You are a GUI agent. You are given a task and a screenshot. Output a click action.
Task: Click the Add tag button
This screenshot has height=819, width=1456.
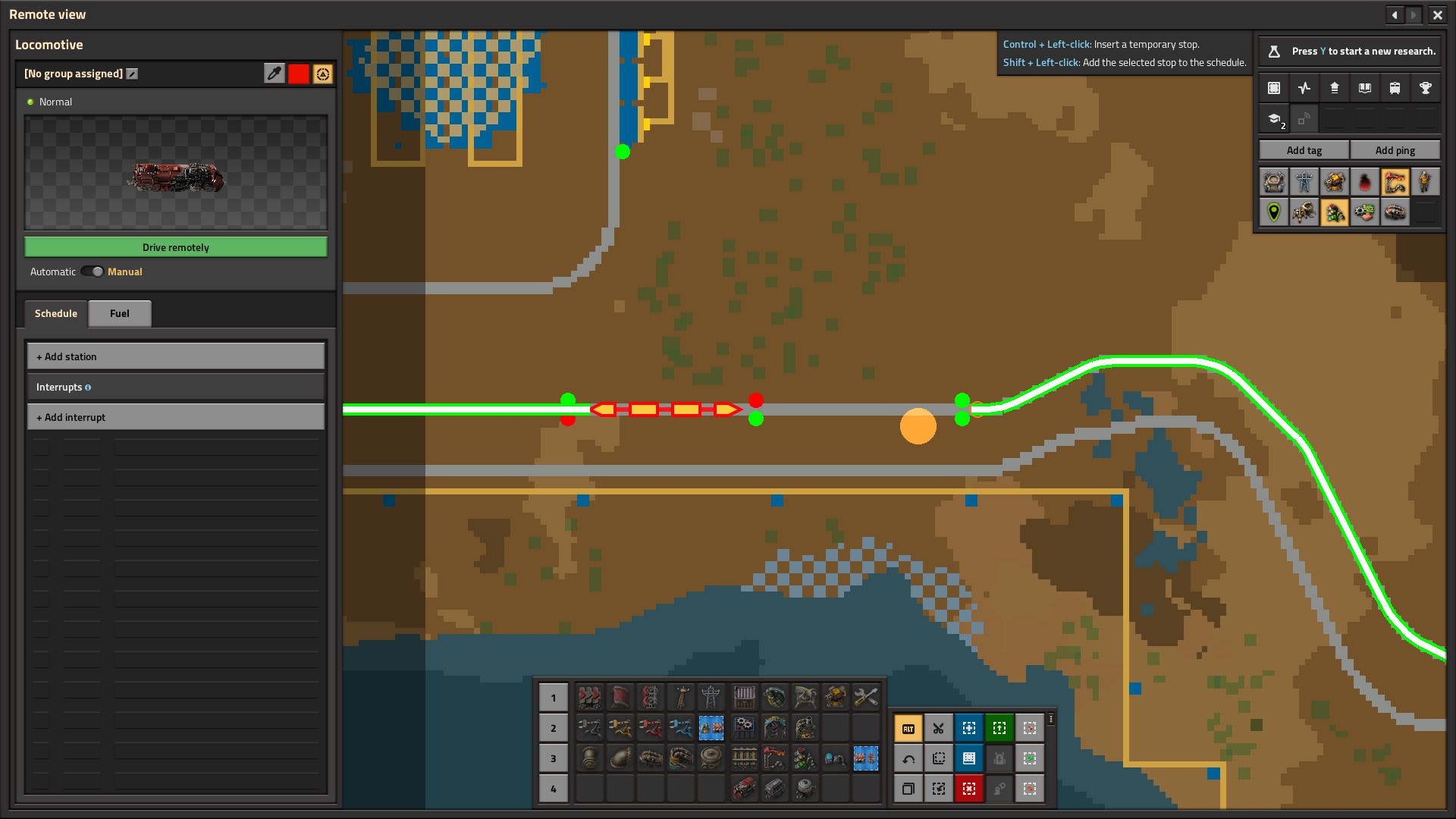(1304, 150)
